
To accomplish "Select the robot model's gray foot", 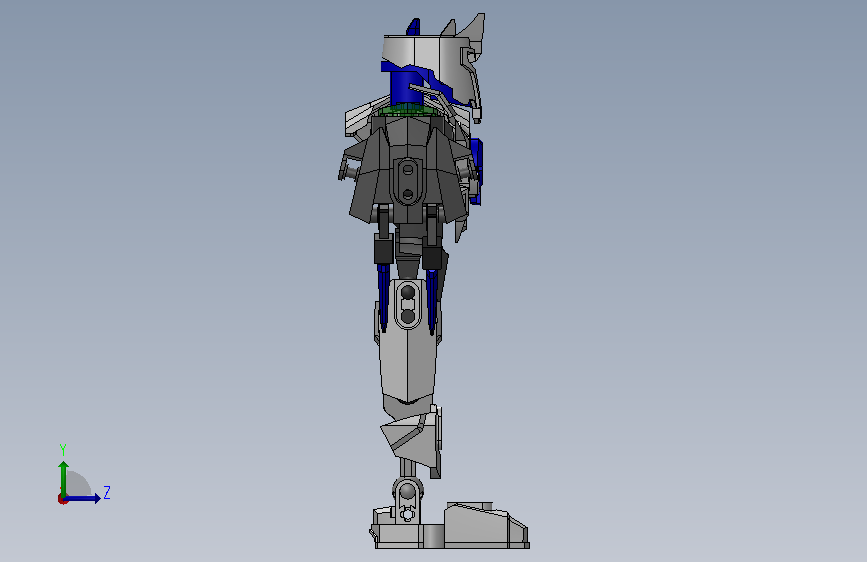I will pos(450,526).
